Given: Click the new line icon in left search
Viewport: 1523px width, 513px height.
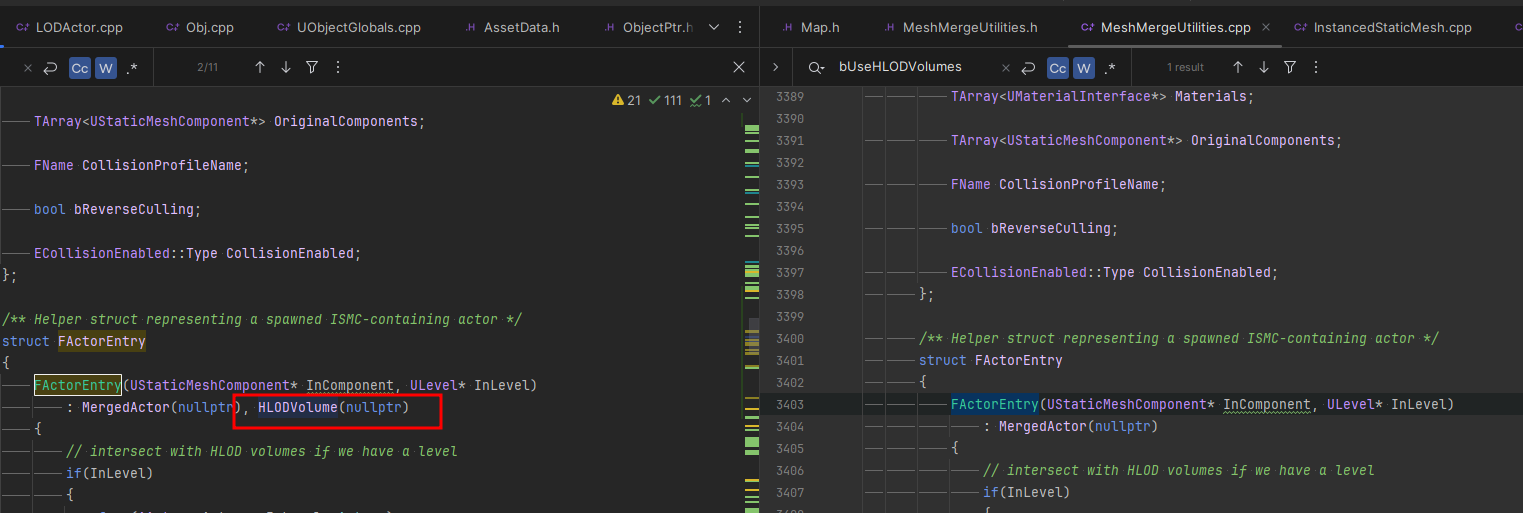Looking at the screenshot, I should point(50,68).
